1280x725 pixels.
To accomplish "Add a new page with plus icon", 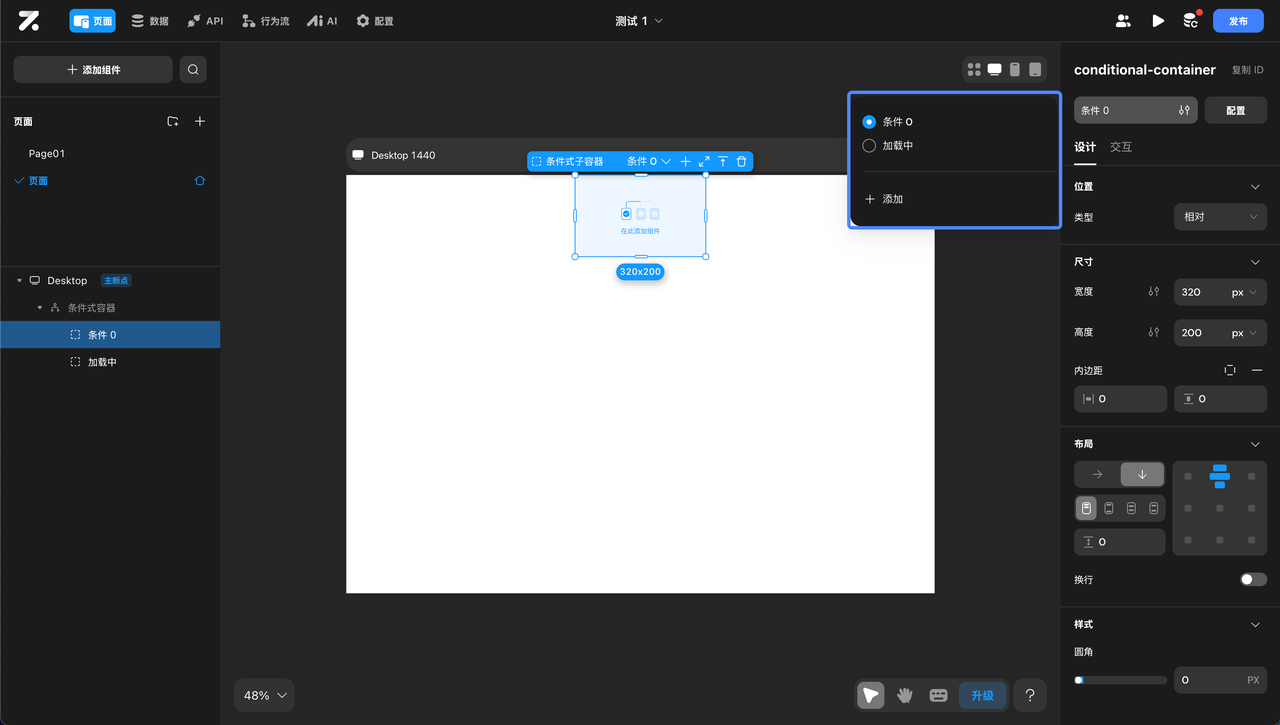I will [x=200, y=121].
